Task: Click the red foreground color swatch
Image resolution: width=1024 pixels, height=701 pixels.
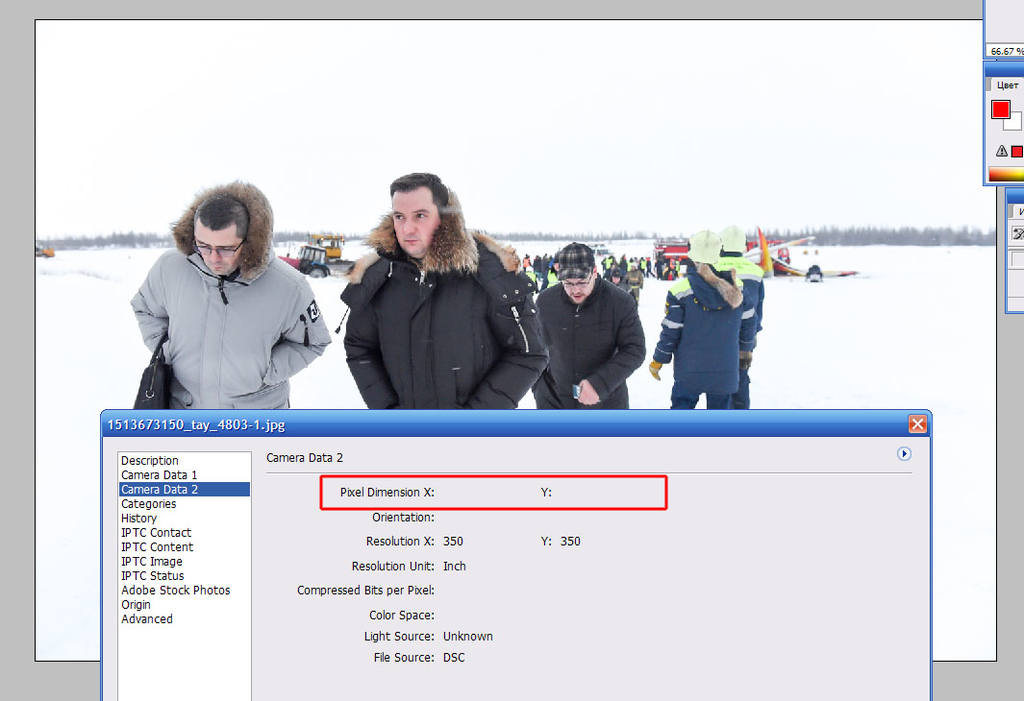Action: coord(1000,109)
